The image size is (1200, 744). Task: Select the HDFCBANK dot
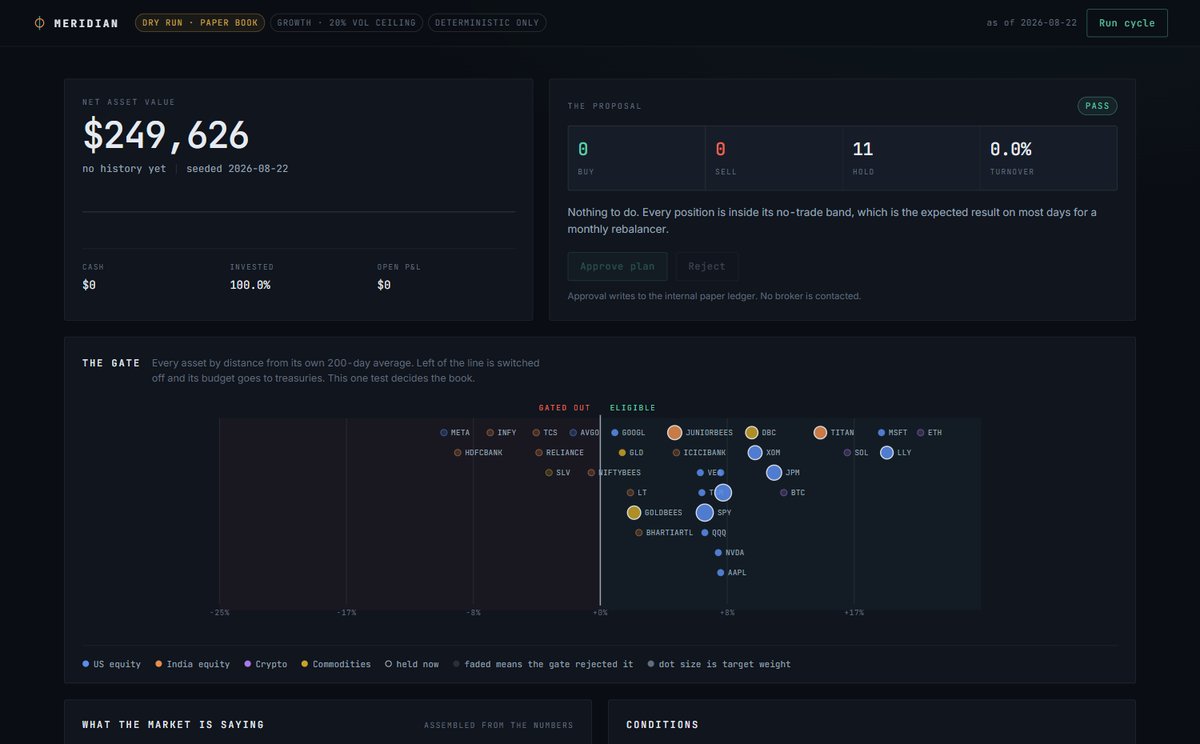tap(458, 453)
